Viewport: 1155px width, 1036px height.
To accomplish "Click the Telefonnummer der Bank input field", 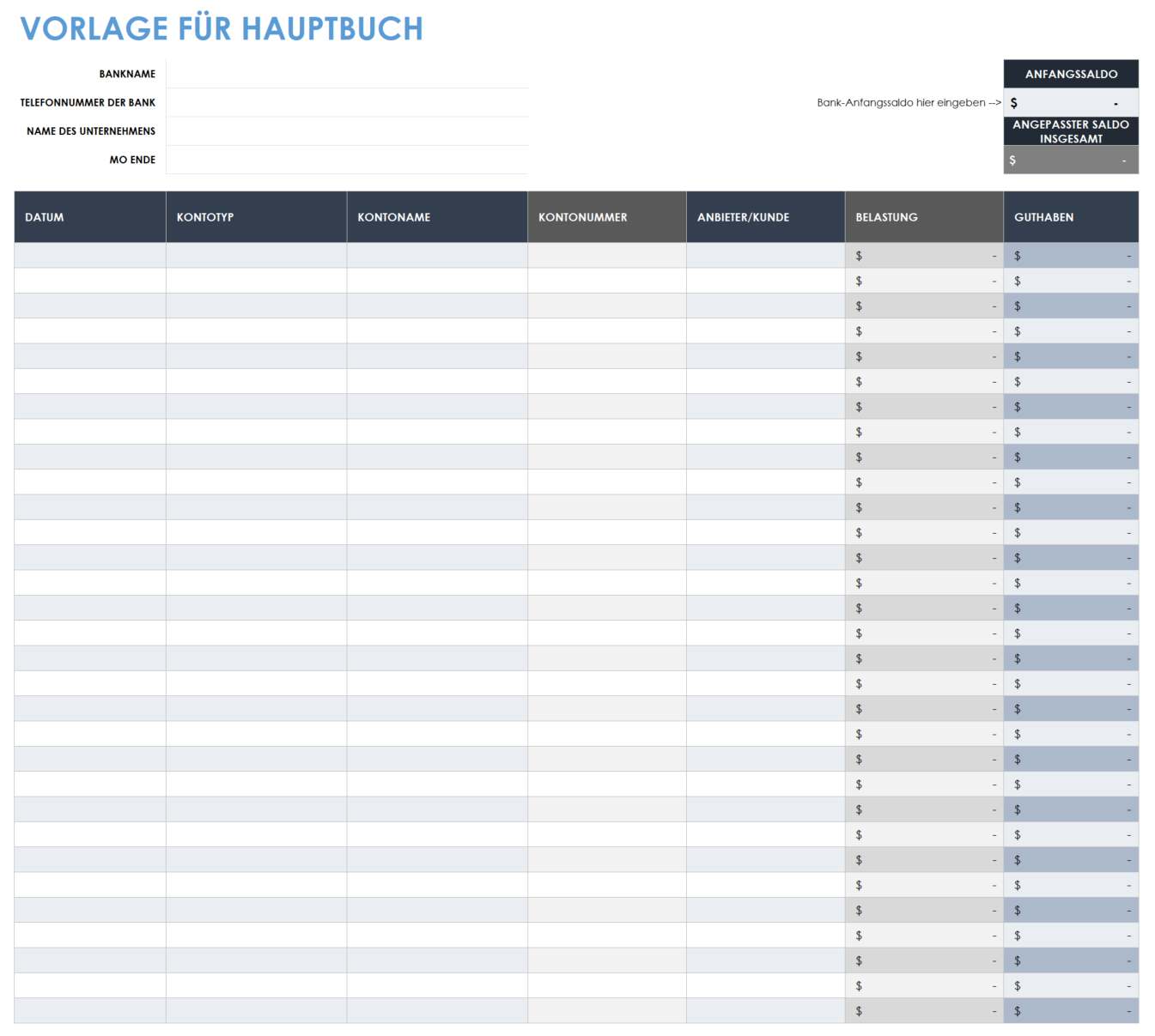I will point(347,102).
